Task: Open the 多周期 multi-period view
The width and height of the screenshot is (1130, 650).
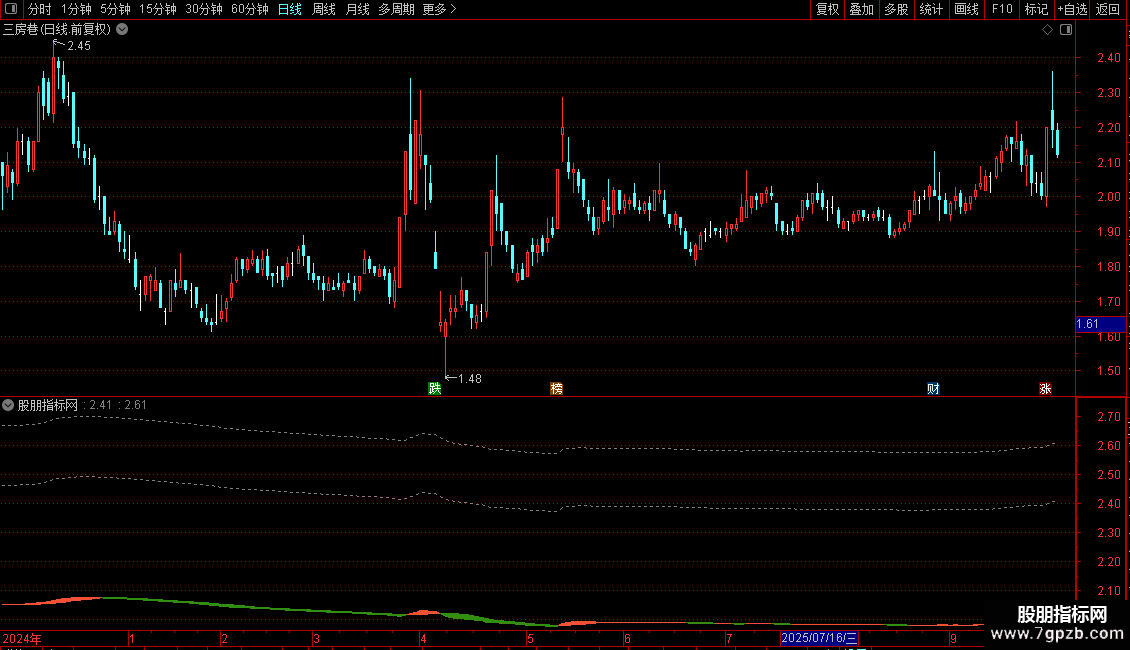Action: [x=396, y=9]
